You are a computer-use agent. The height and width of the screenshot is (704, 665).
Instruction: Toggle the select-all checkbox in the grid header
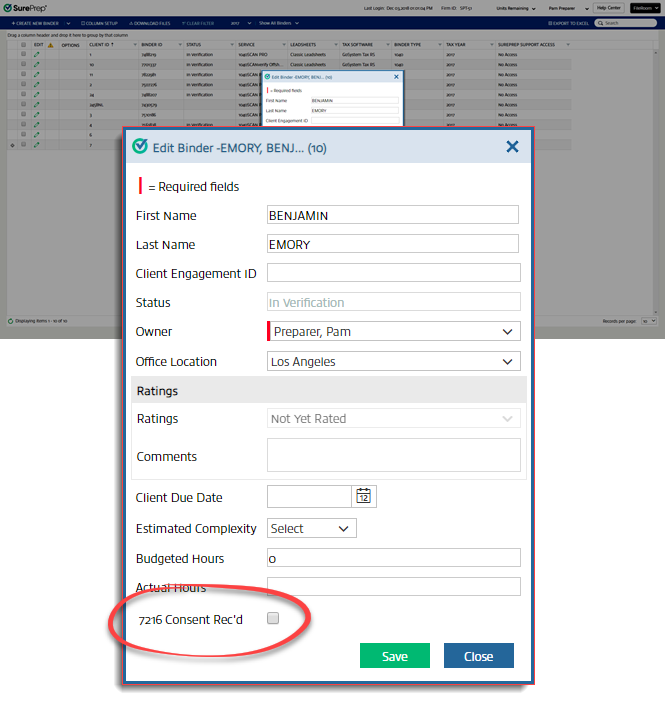[x=23, y=45]
